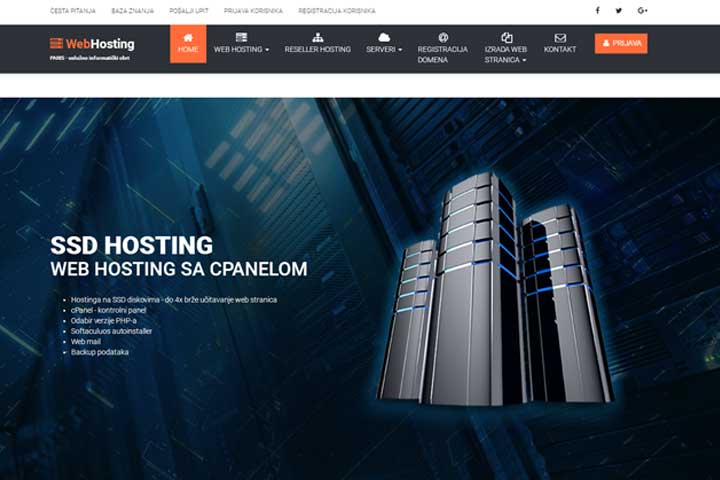
Task: Expand the Izrada Web Stranica dropdown
Action: click(507, 54)
